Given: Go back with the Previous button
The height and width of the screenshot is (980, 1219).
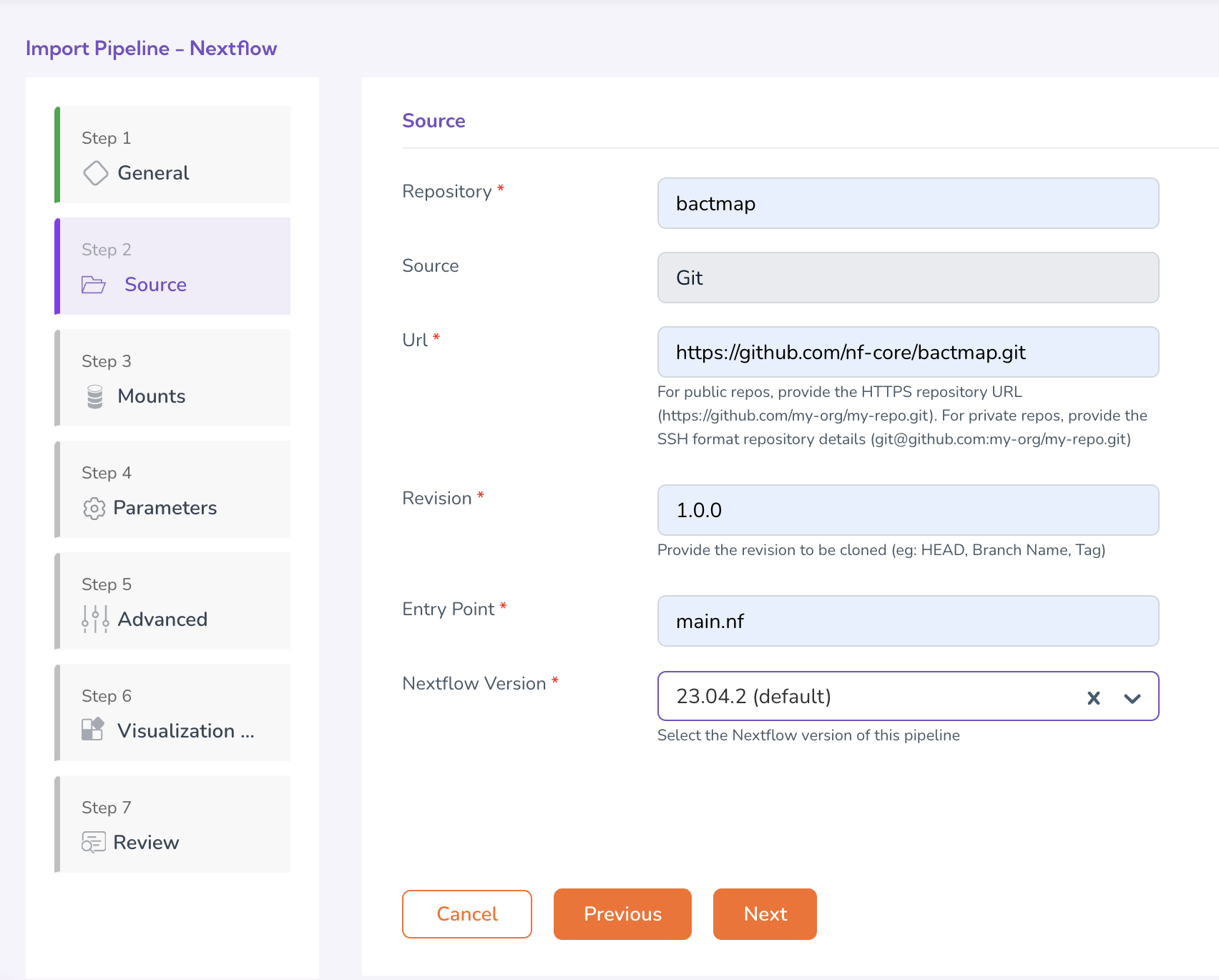Looking at the screenshot, I should pyautogui.click(x=622, y=914).
